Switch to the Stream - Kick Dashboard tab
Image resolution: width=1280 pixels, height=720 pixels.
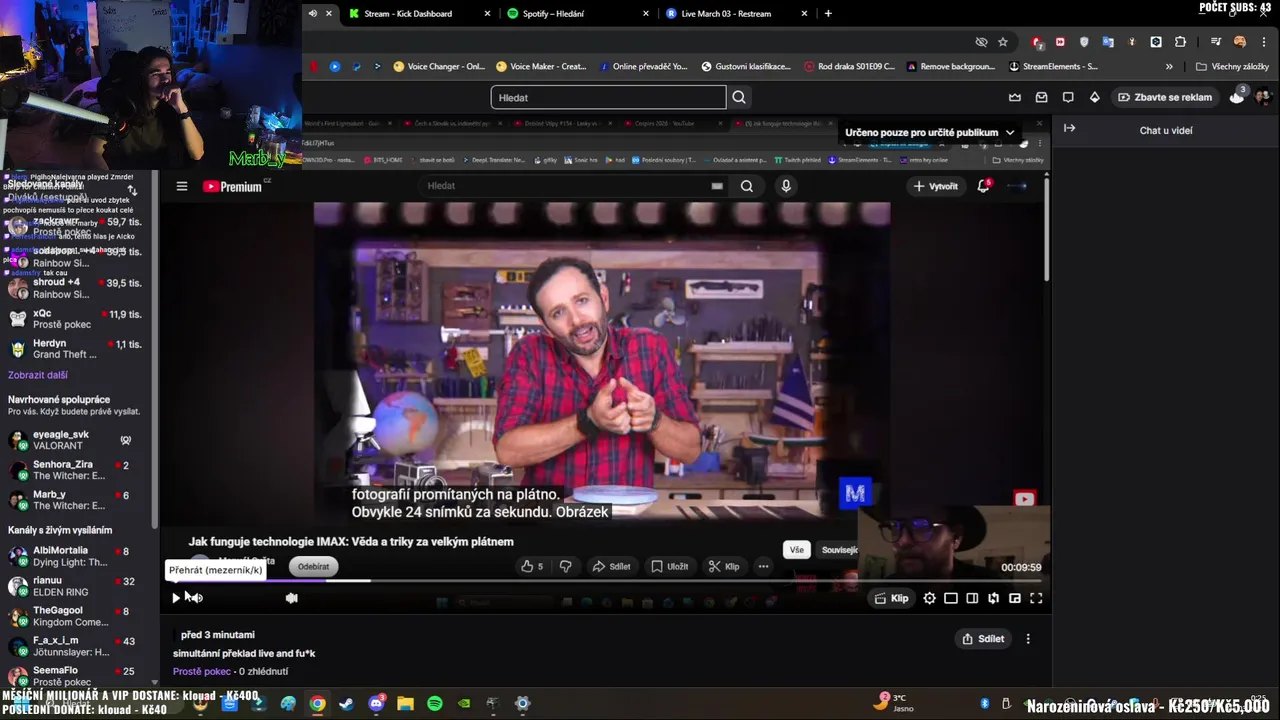point(408,14)
